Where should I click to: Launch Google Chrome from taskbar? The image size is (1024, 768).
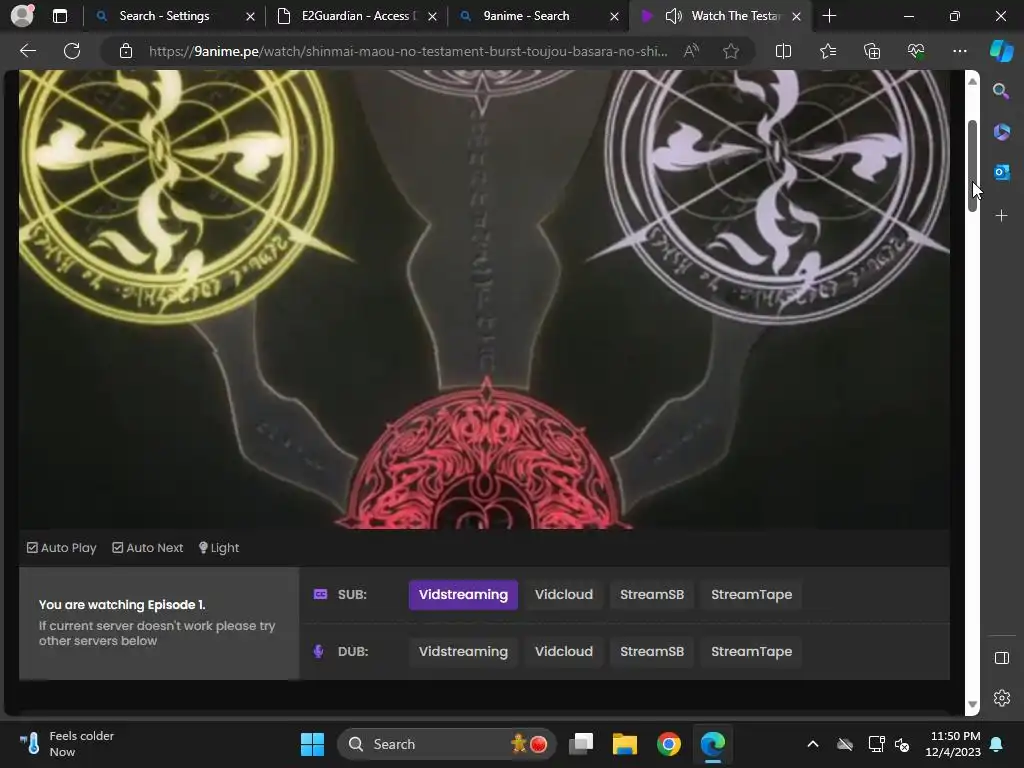click(x=669, y=744)
